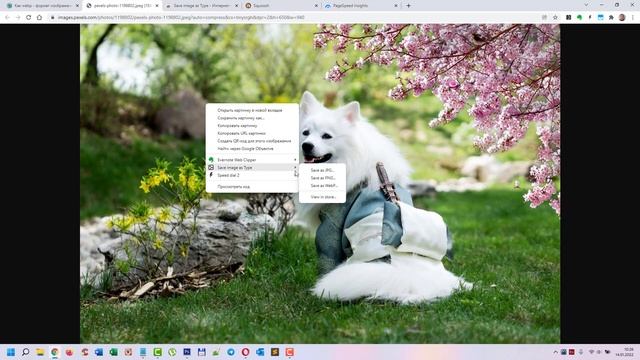Open Opera from the taskbar
This screenshot has height=360, width=640.
tap(246, 352)
